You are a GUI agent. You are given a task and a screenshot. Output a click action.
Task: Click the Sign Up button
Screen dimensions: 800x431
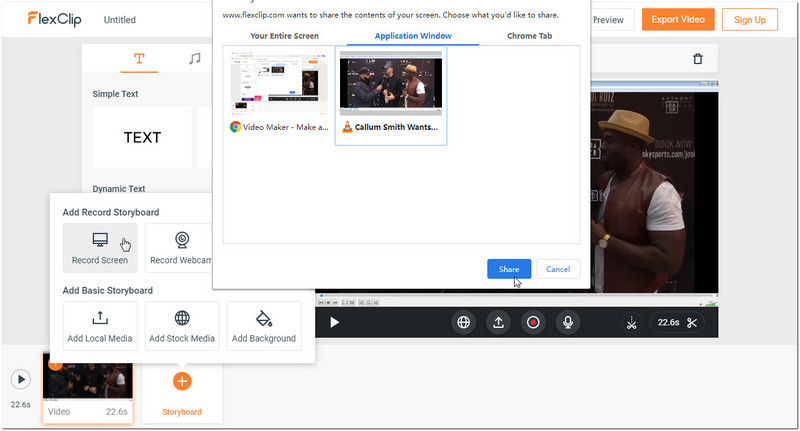click(x=749, y=20)
